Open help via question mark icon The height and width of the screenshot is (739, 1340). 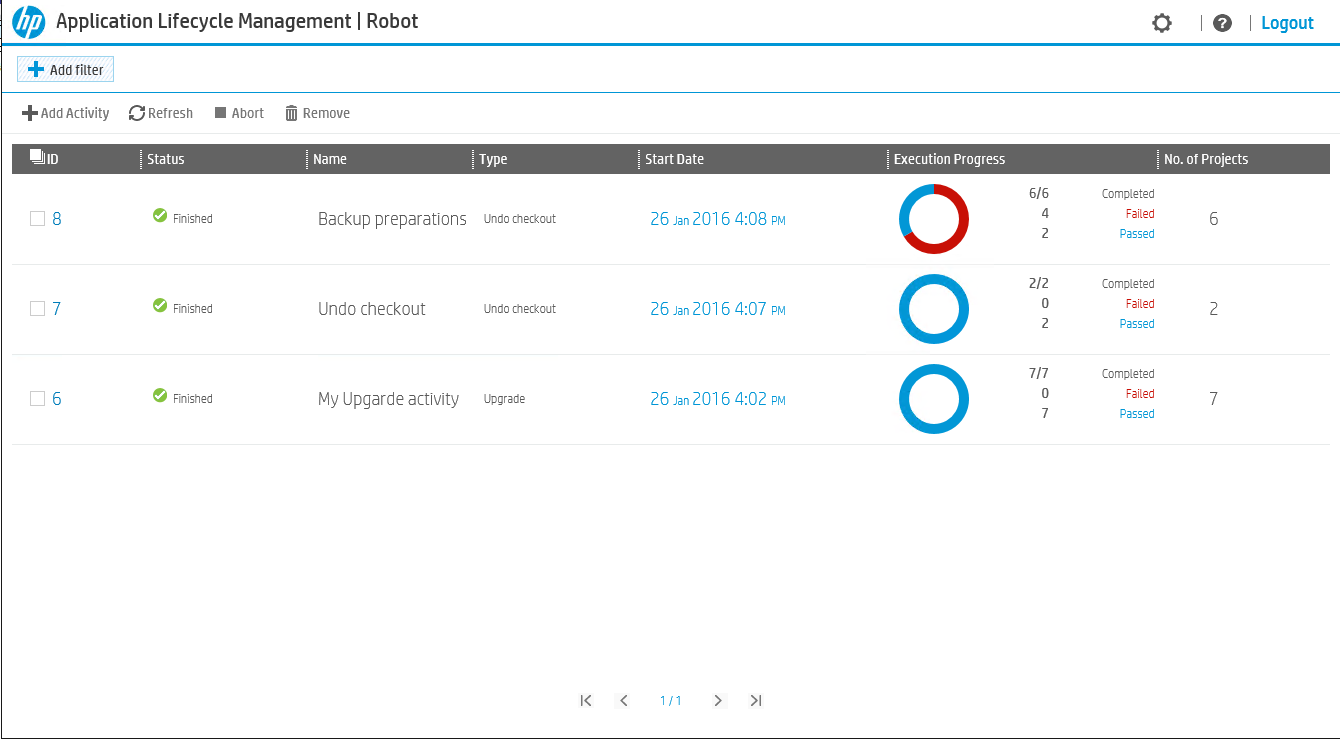[1222, 23]
